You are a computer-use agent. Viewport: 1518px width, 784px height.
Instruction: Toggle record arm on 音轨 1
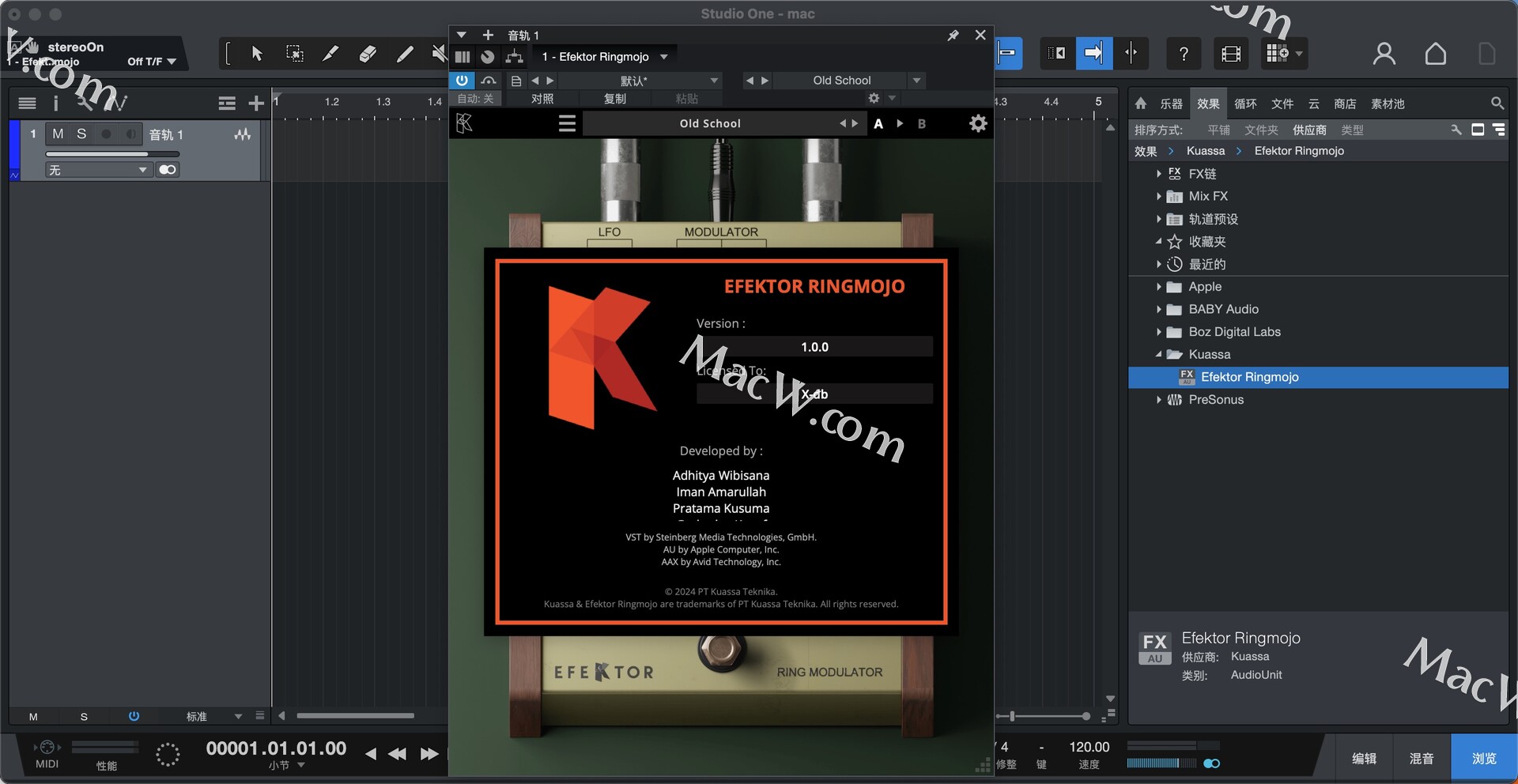[x=106, y=134]
